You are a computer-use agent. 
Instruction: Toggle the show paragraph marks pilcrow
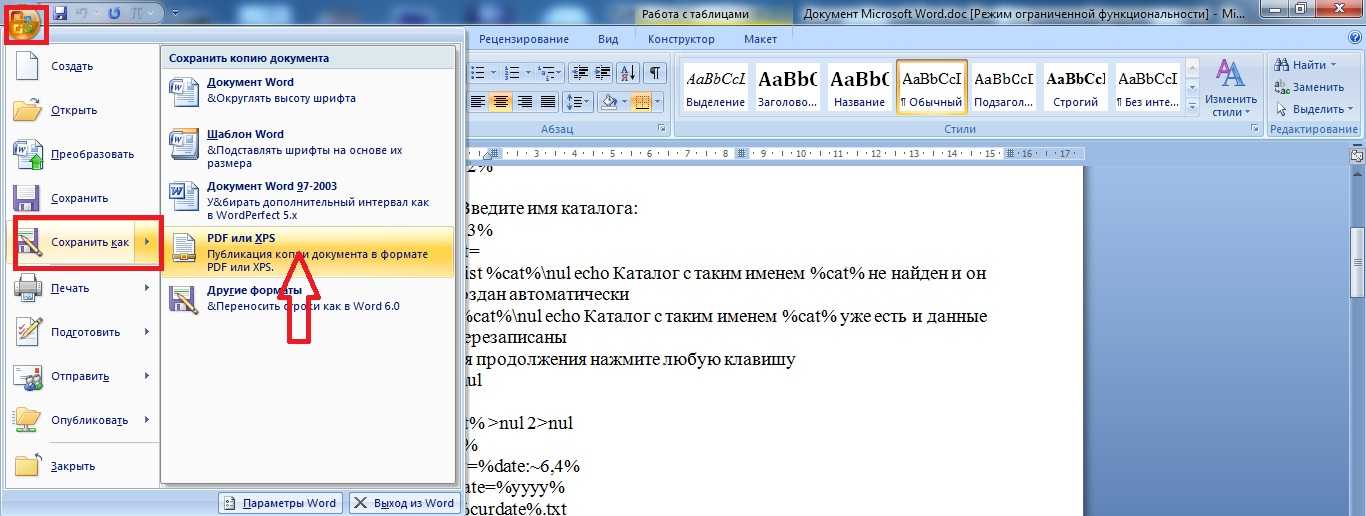coord(654,72)
